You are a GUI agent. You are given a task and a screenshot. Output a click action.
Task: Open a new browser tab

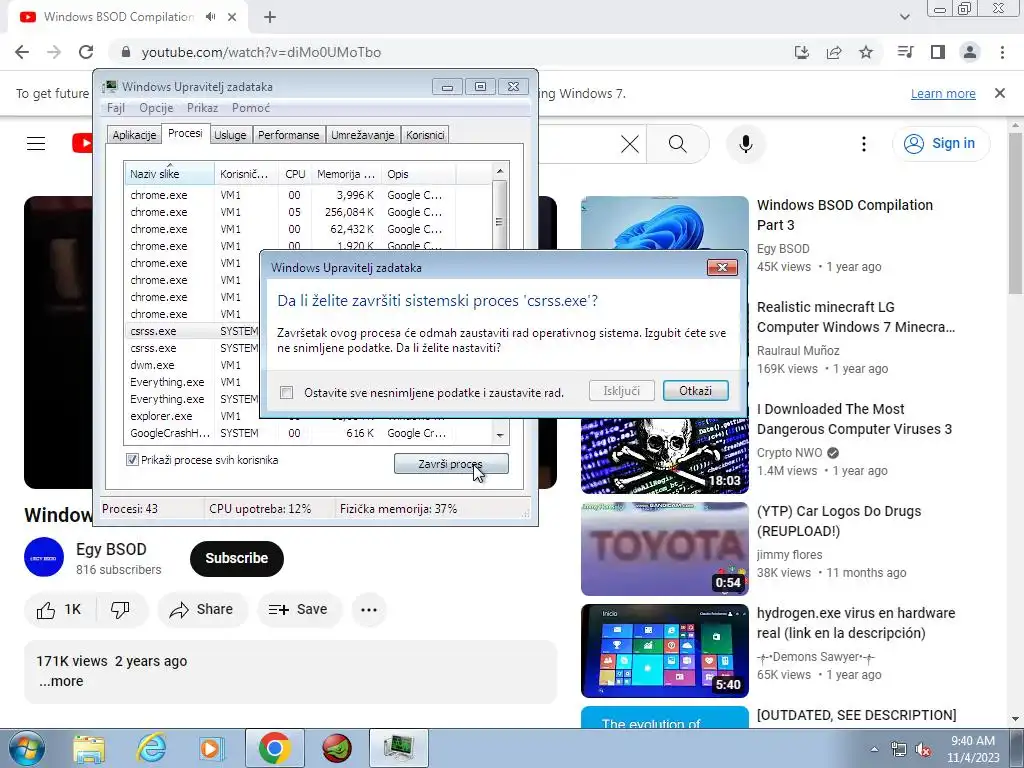pos(270,17)
